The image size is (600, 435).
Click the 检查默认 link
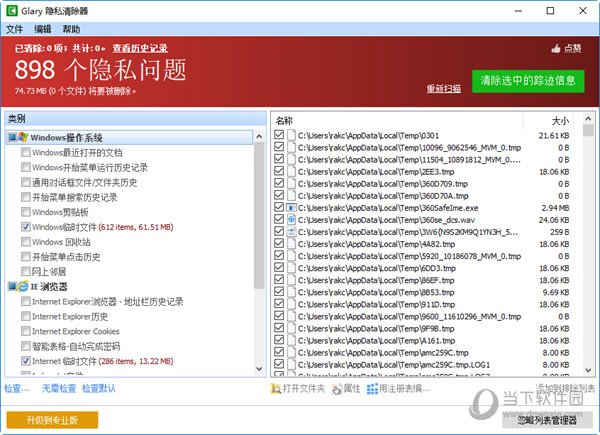coord(99,389)
